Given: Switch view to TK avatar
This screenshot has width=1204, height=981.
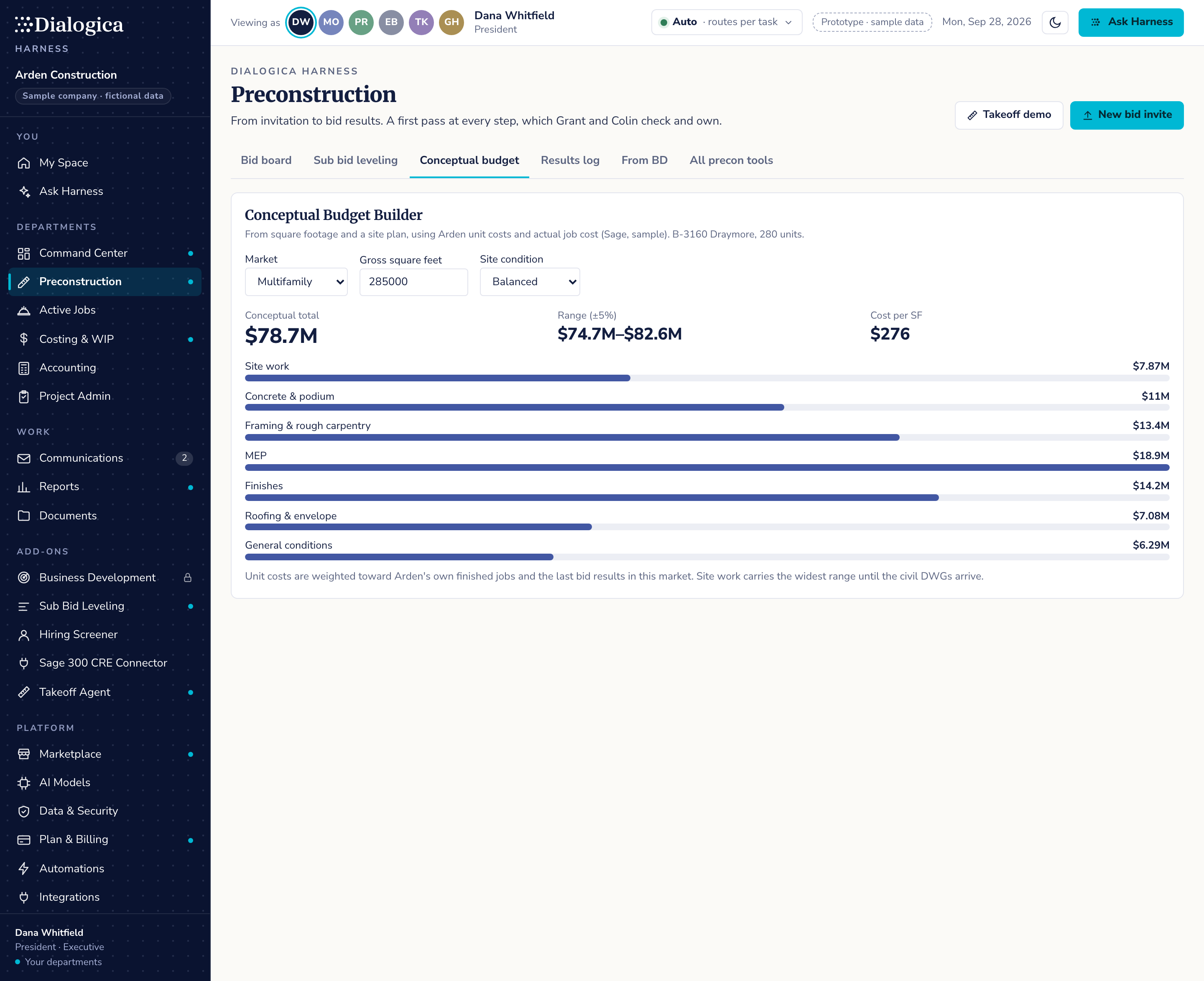Looking at the screenshot, I should pyautogui.click(x=421, y=23).
